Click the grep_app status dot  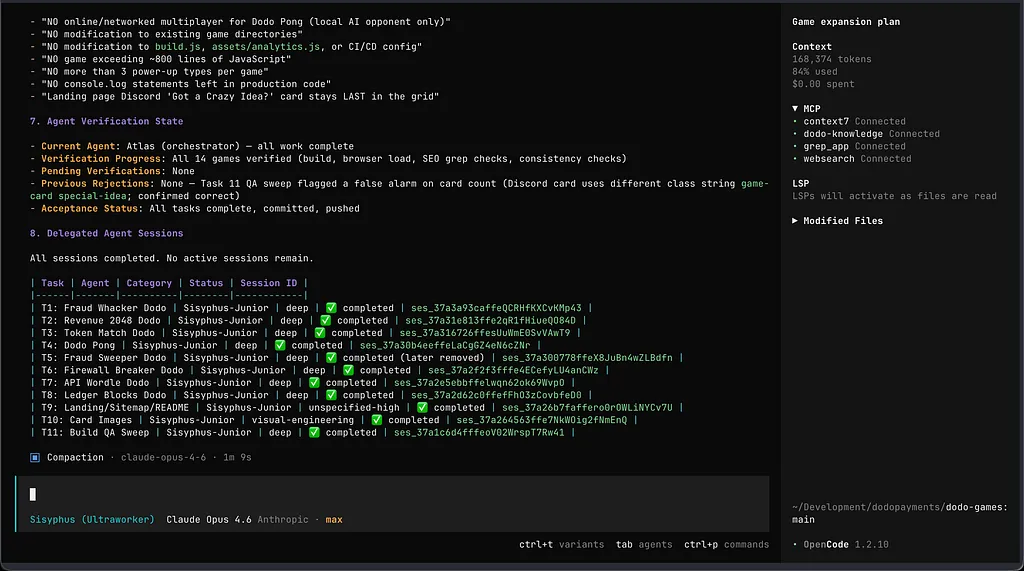point(795,146)
